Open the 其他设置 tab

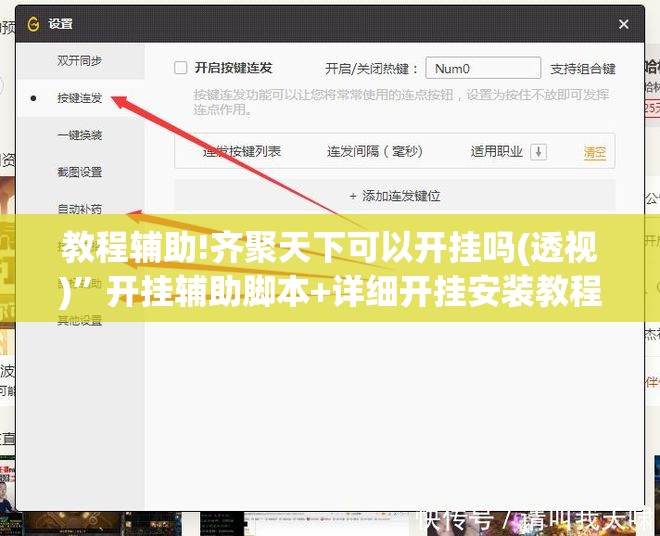[80, 320]
